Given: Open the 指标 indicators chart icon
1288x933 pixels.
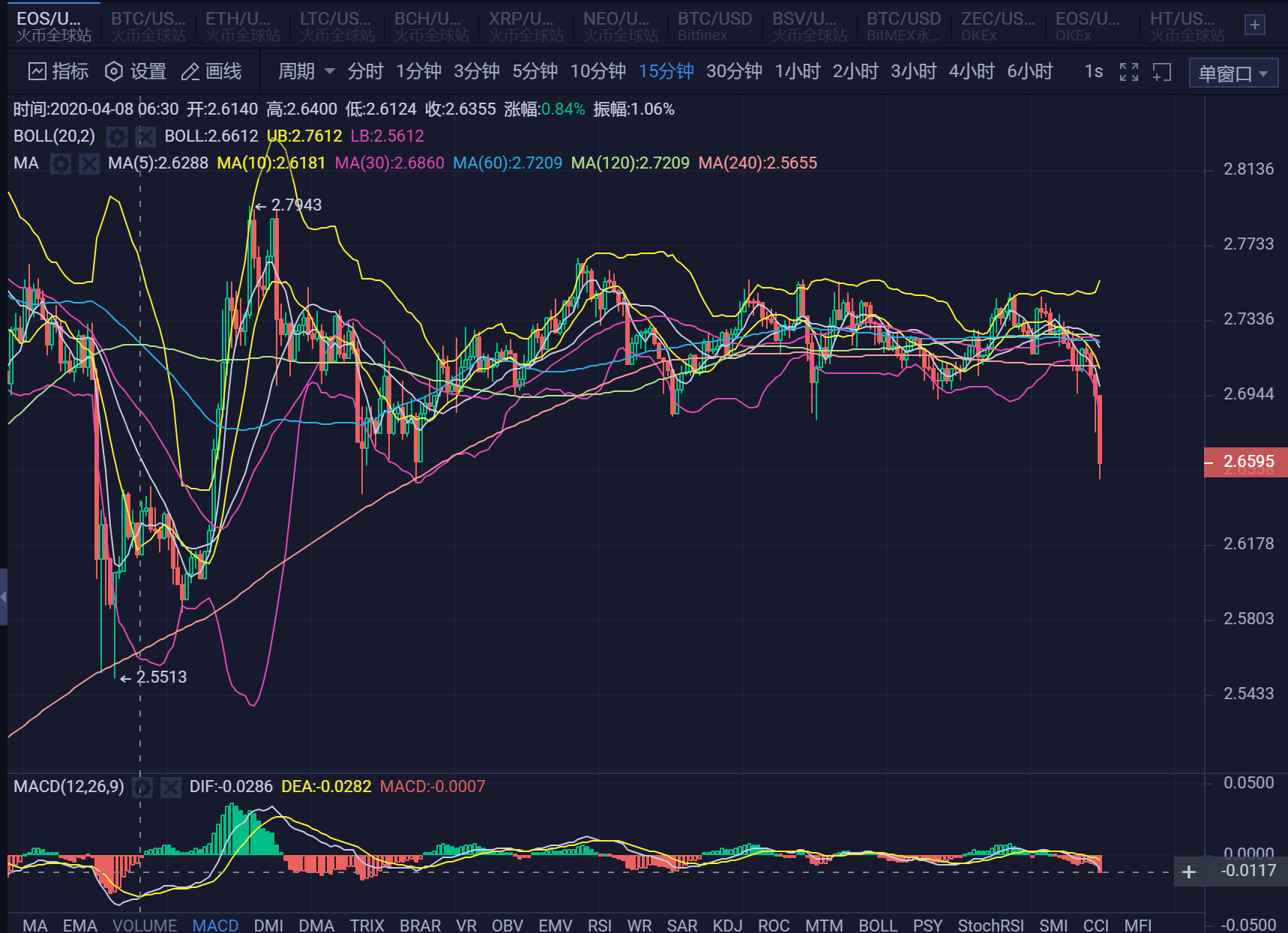Looking at the screenshot, I should (x=37, y=72).
